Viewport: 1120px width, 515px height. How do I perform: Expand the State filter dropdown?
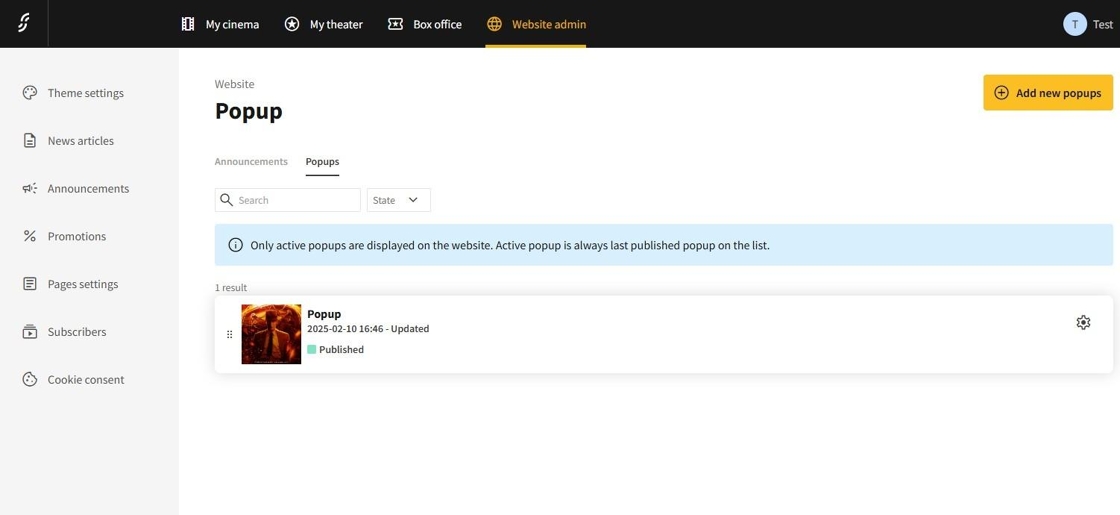pyautogui.click(x=398, y=200)
